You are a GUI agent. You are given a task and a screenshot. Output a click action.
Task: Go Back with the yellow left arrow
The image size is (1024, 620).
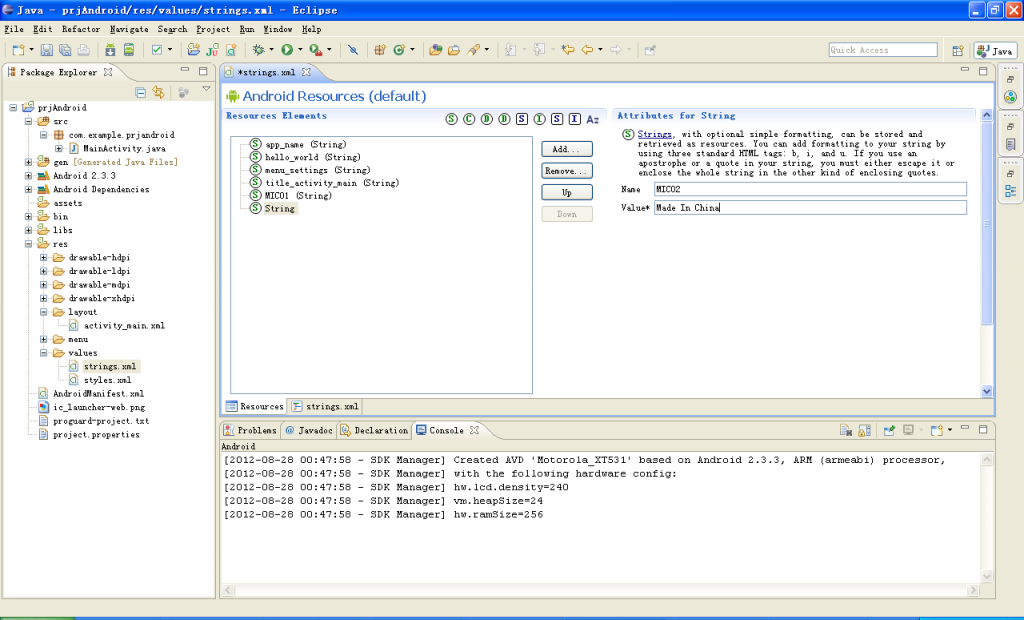tap(587, 50)
